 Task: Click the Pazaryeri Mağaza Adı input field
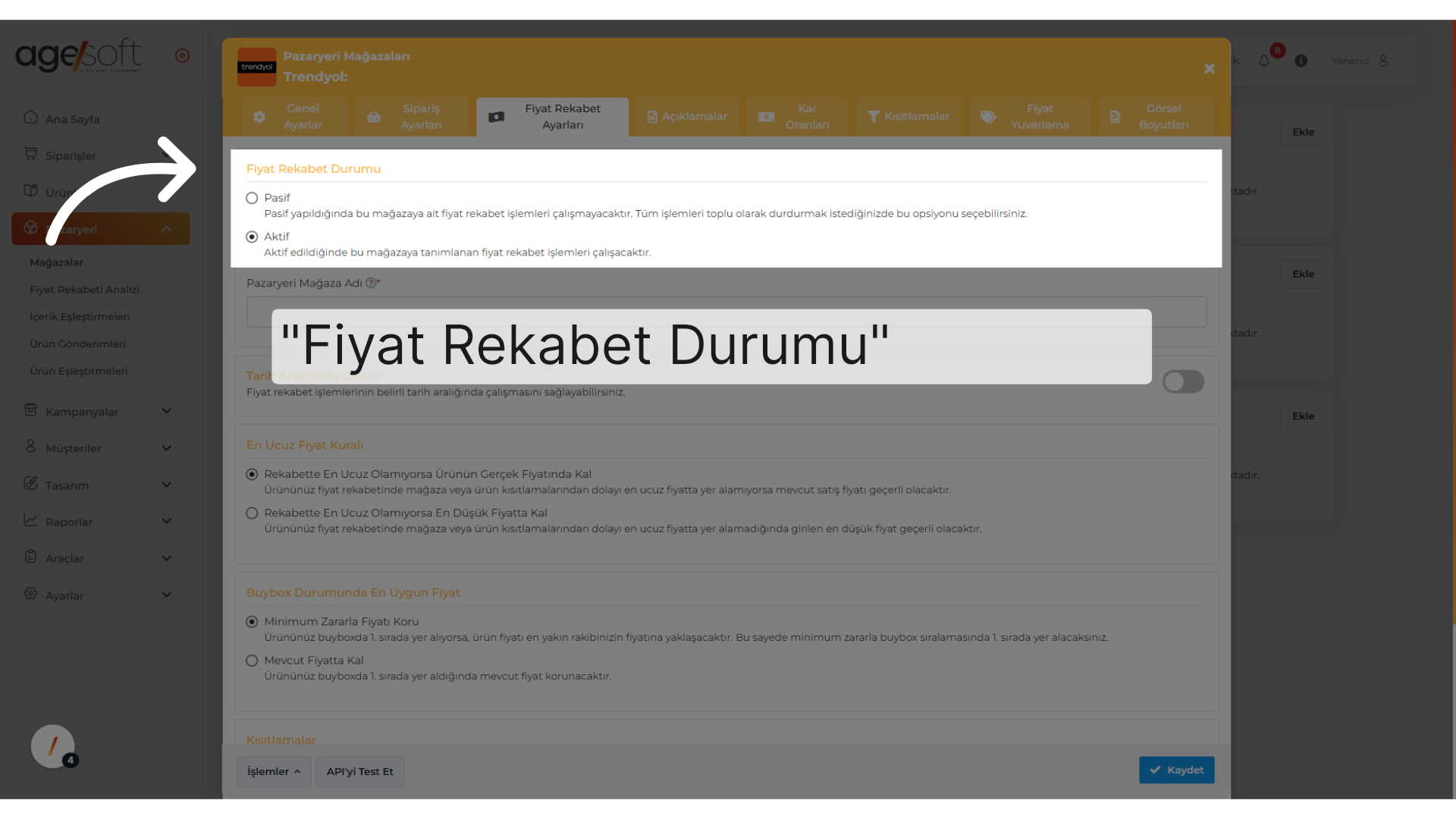coord(726,312)
